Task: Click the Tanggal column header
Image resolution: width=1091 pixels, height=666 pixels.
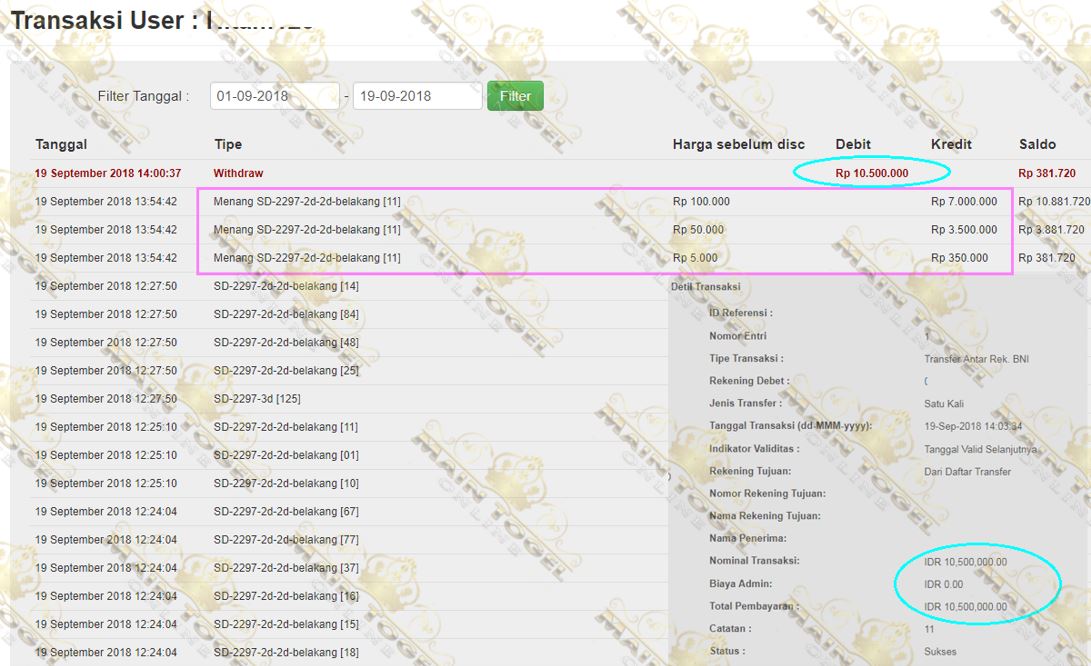Action: click(x=61, y=145)
